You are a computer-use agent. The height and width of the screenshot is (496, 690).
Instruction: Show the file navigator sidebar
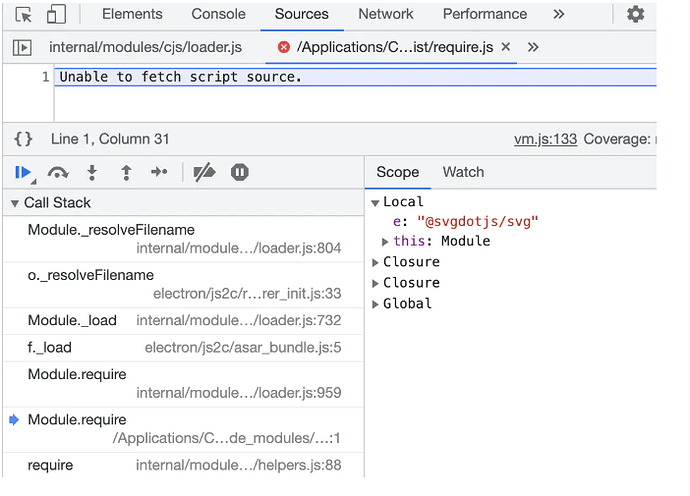pyautogui.click(x=22, y=47)
